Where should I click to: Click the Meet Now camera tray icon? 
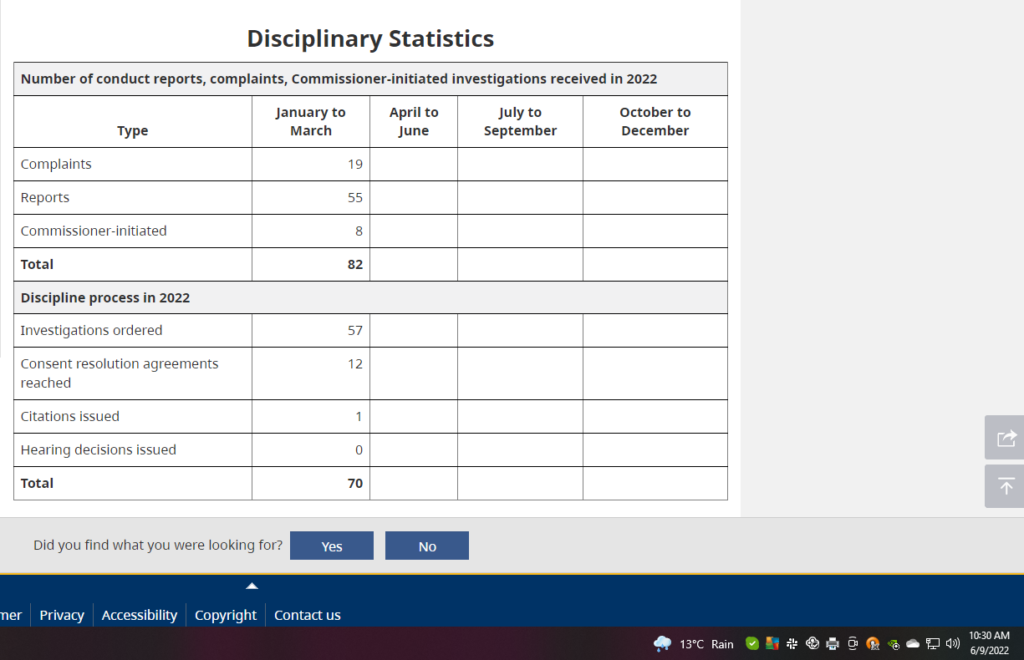852,644
